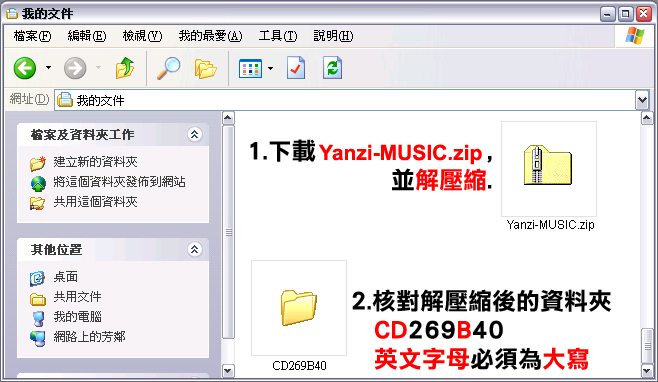658x382 pixels.
Task: Maximize the 我的文件 window
Action: point(625,14)
